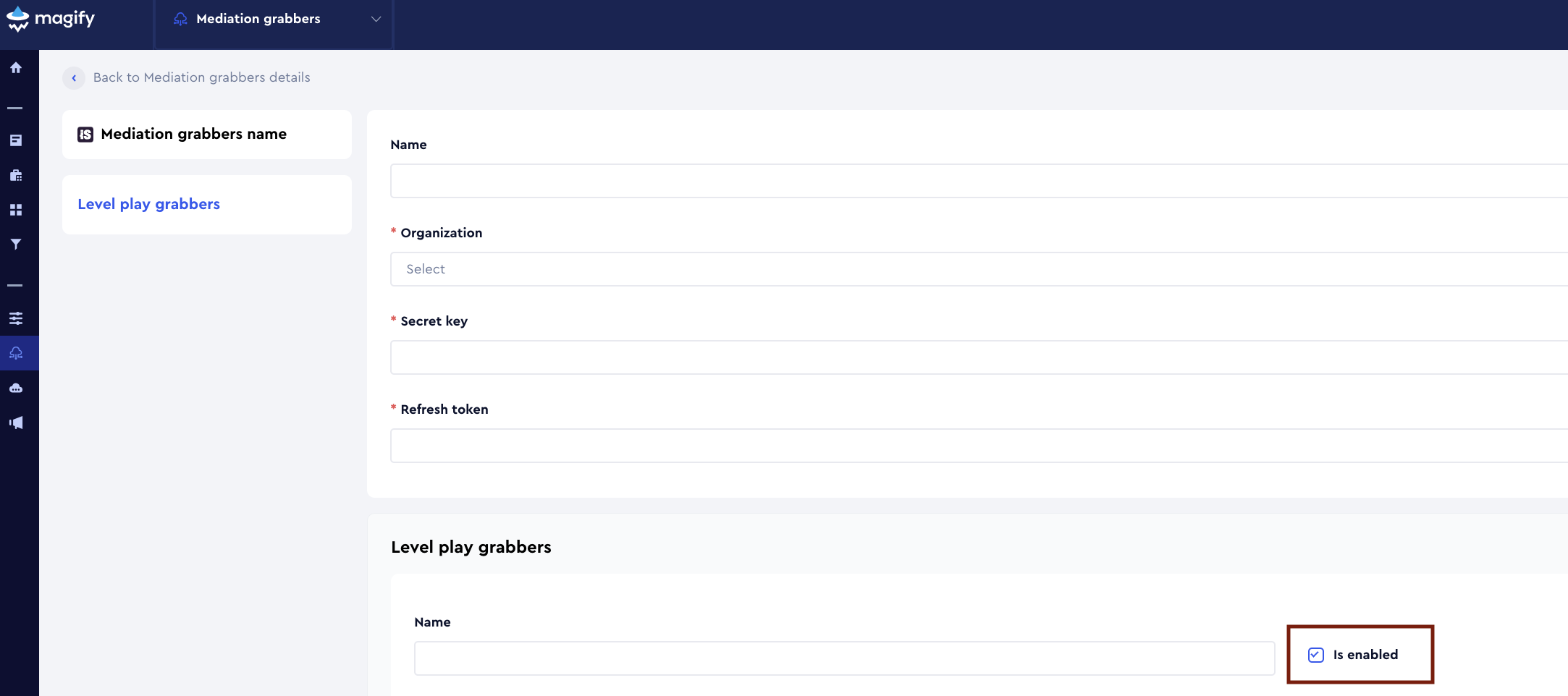Click the Mediation grabbers sidebar icon
The image size is (1568, 696).
pos(16,353)
